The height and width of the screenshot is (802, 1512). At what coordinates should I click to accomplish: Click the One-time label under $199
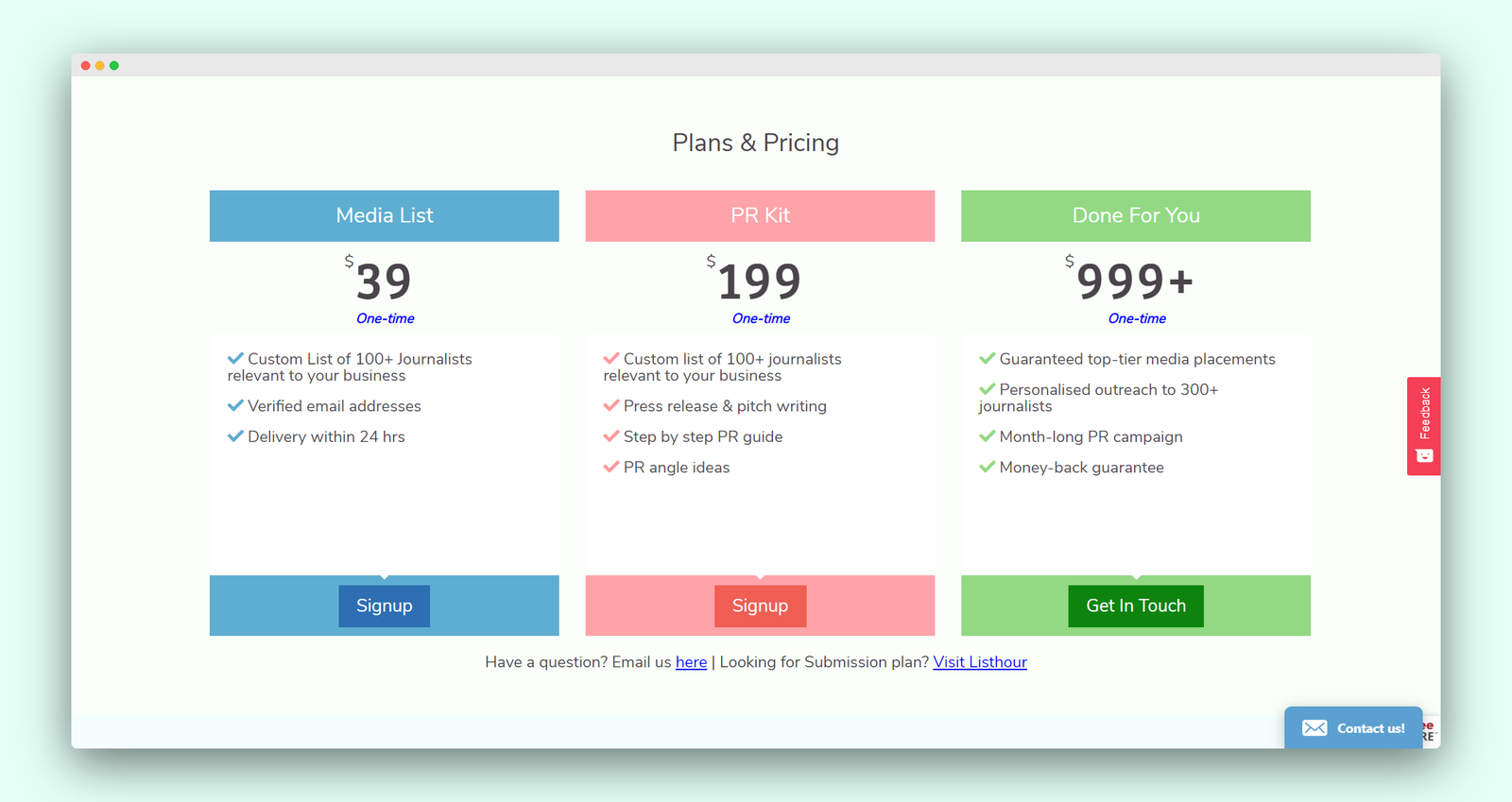(x=761, y=318)
